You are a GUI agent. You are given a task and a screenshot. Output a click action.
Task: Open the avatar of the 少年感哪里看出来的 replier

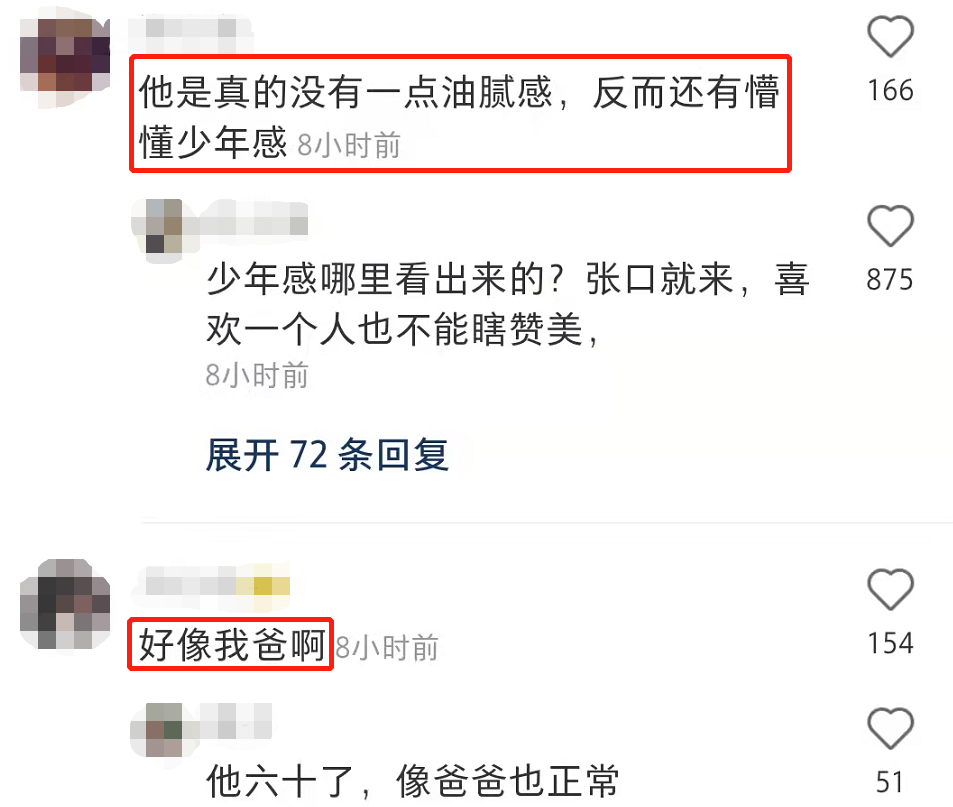pos(157,226)
